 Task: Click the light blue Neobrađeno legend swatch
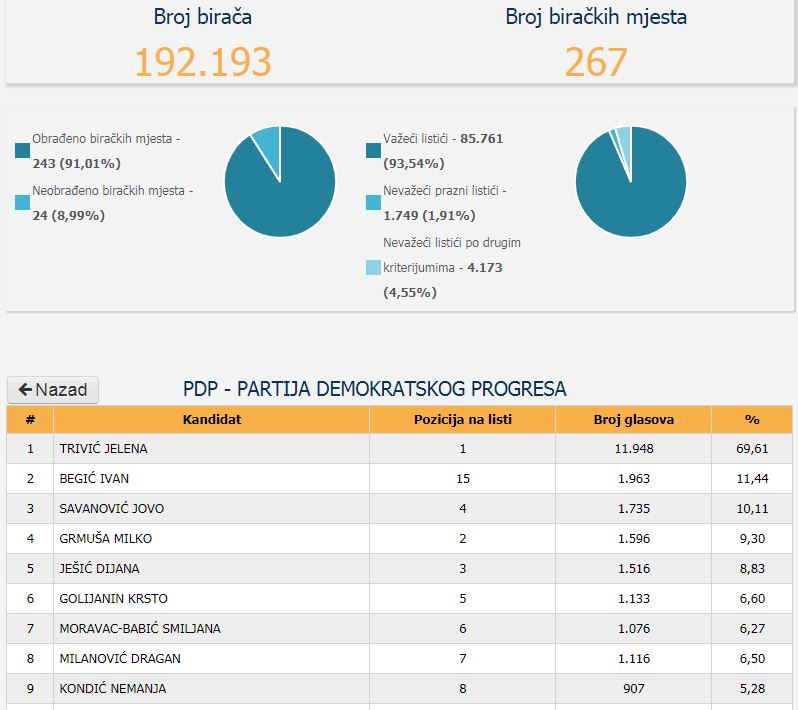tap(23, 202)
